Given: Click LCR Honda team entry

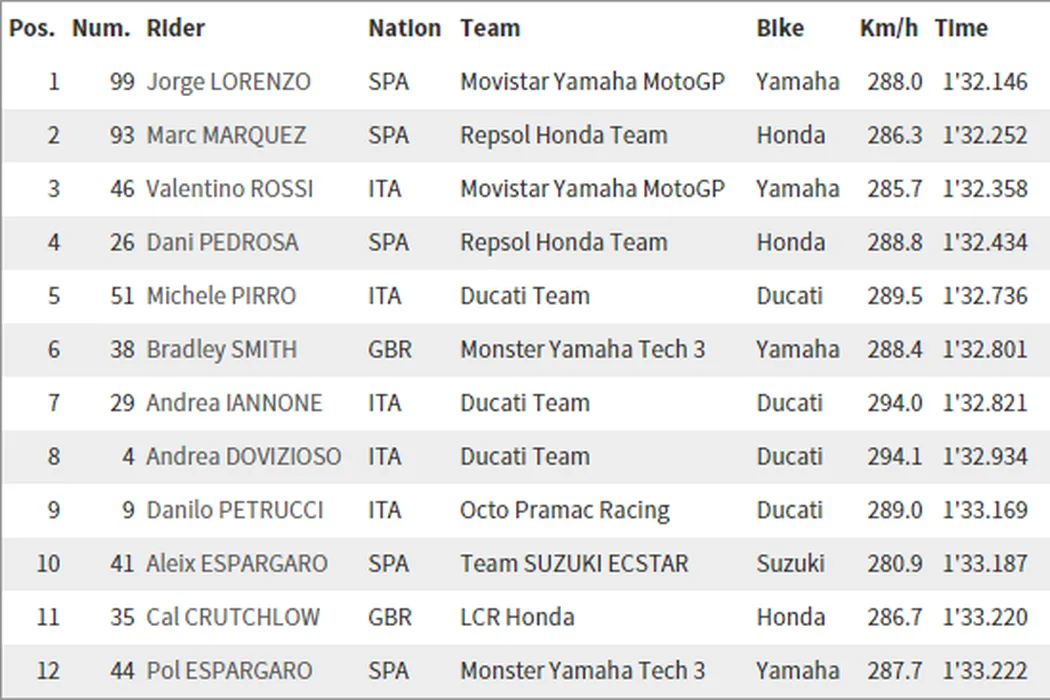Looking at the screenshot, I should pyautogui.click(x=517, y=617).
